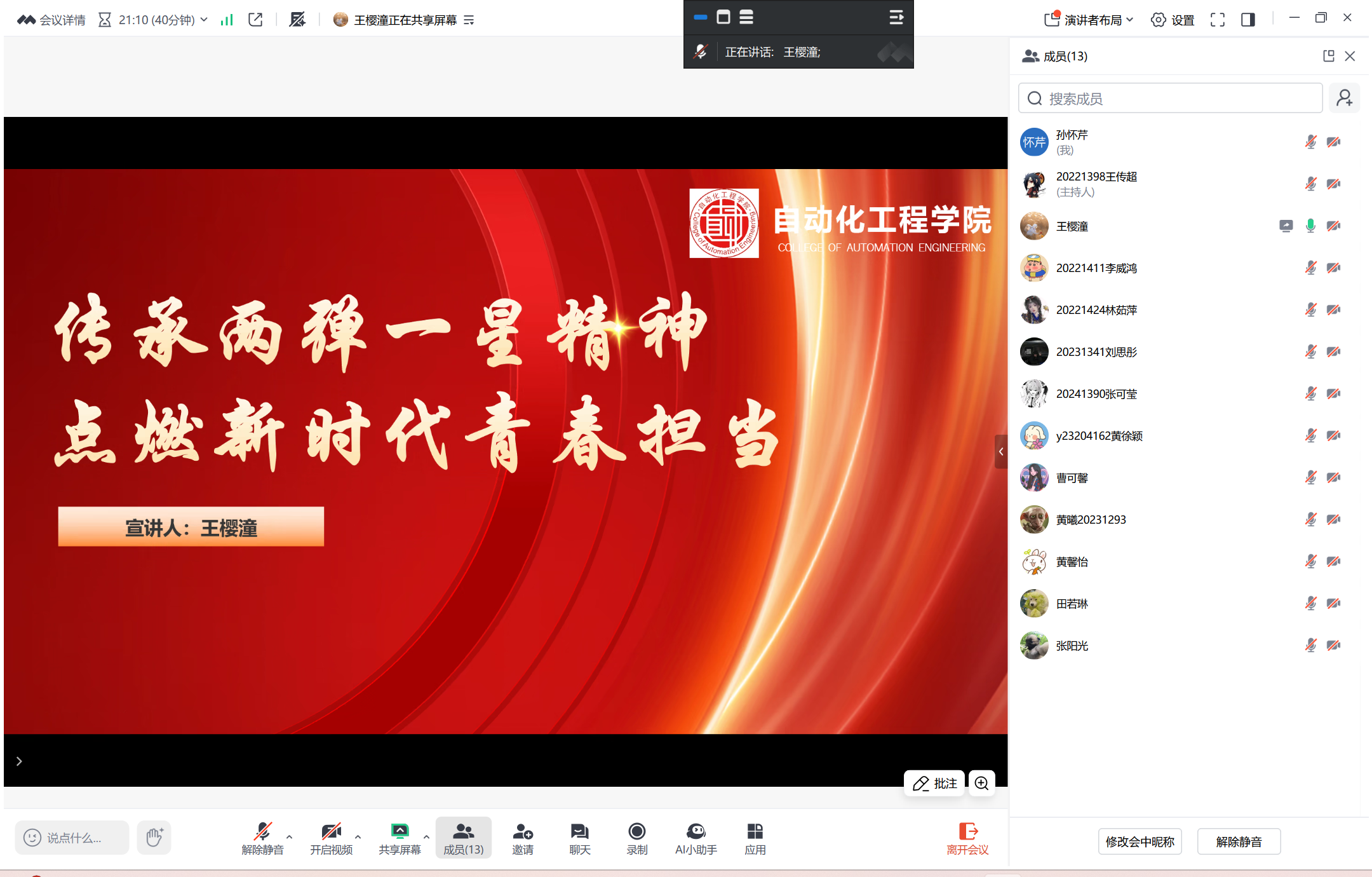Click add member icon beside search box

[x=1344, y=99]
